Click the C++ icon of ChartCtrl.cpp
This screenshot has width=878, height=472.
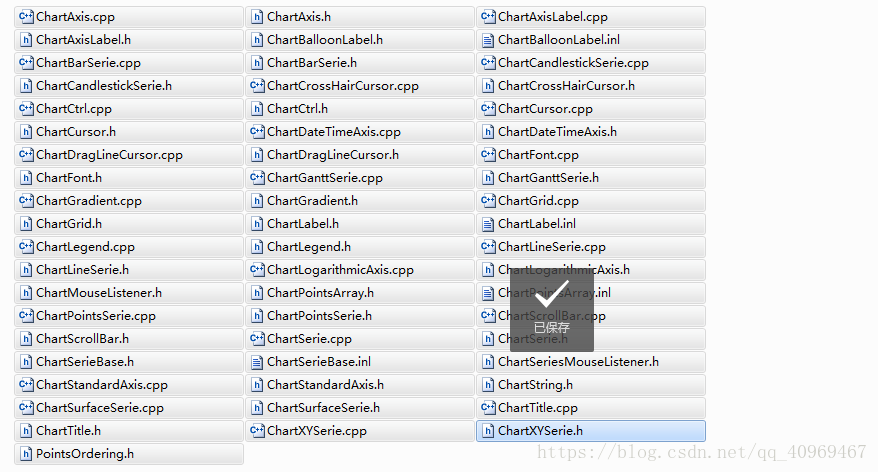click(x=26, y=109)
